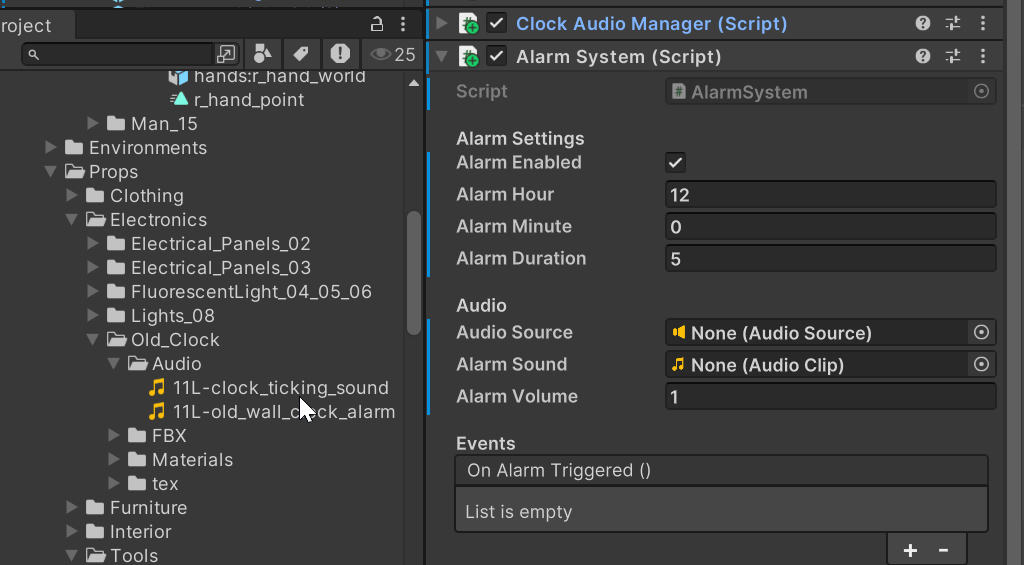Expand the tex folder
Screen dimensions: 1024x565
click(114, 483)
